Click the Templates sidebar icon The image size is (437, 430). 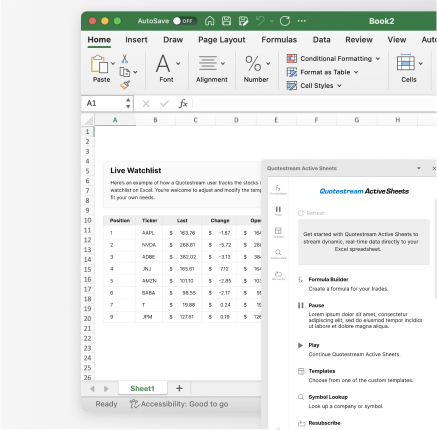coord(278,232)
